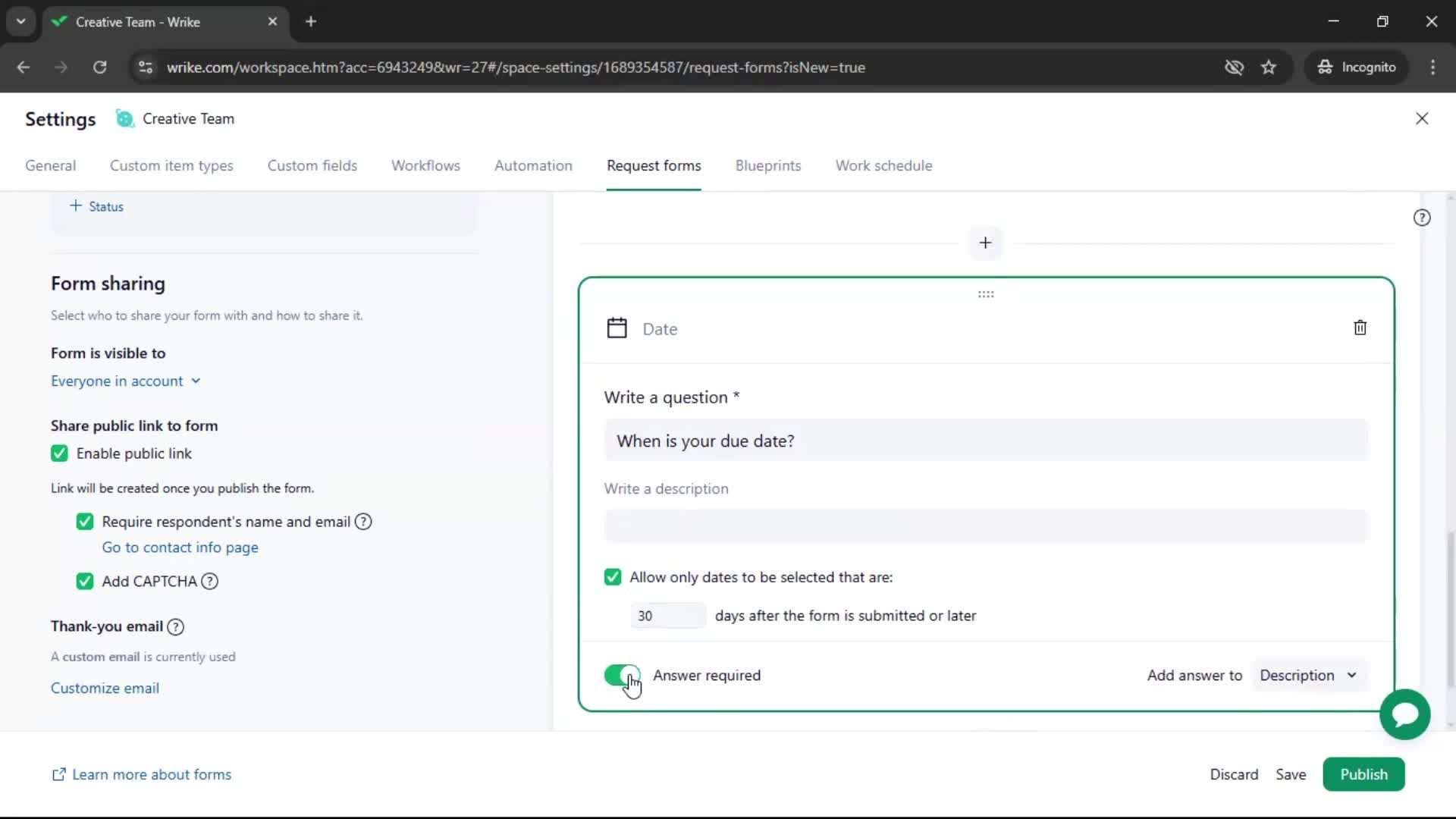
Task: Toggle the Answer required switch
Action: point(622,675)
